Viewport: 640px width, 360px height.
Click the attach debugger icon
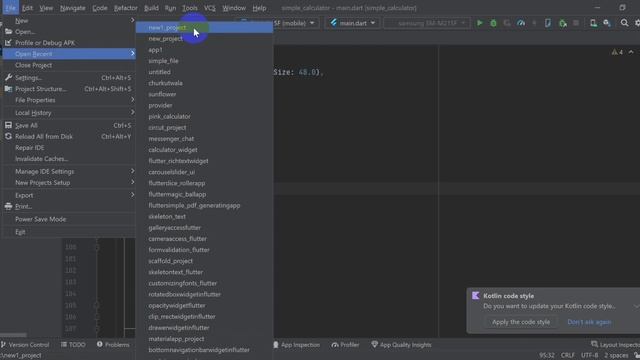point(563,23)
